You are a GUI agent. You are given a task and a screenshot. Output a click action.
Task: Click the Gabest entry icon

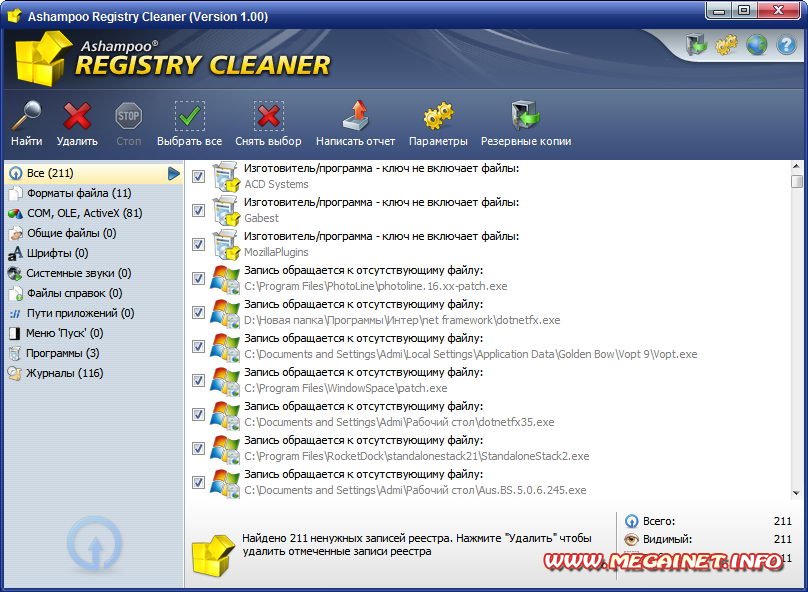pyautogui.click(x=226, y=211)
